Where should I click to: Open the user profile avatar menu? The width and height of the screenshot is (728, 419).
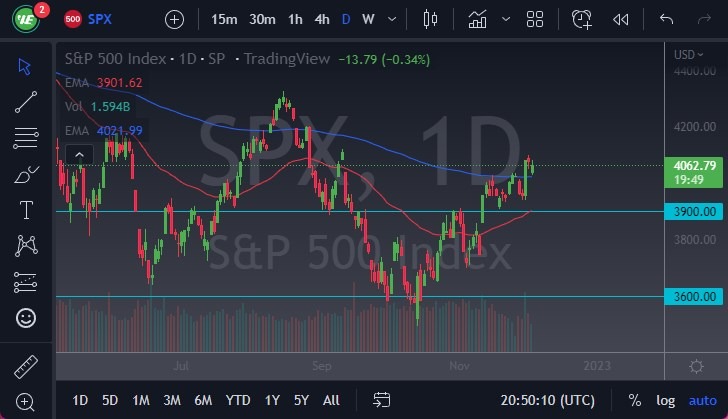pos(26,19)
